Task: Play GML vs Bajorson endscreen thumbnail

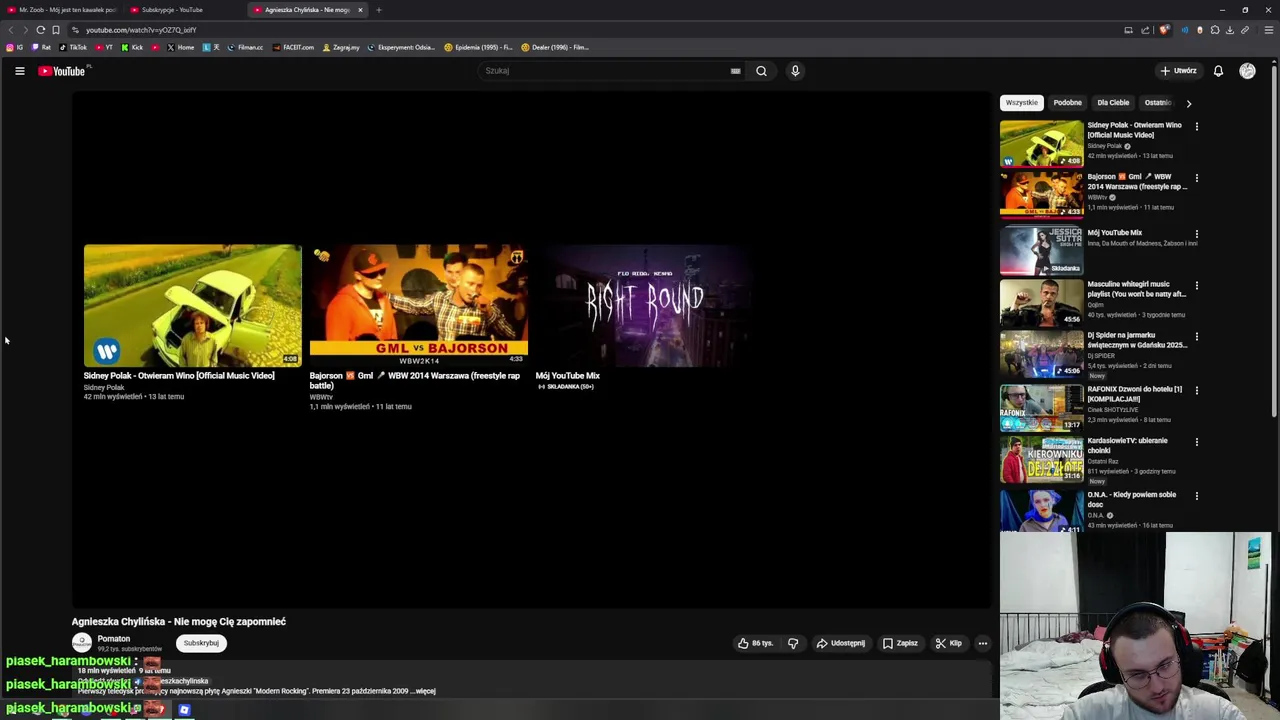Action: pos(419,306)
